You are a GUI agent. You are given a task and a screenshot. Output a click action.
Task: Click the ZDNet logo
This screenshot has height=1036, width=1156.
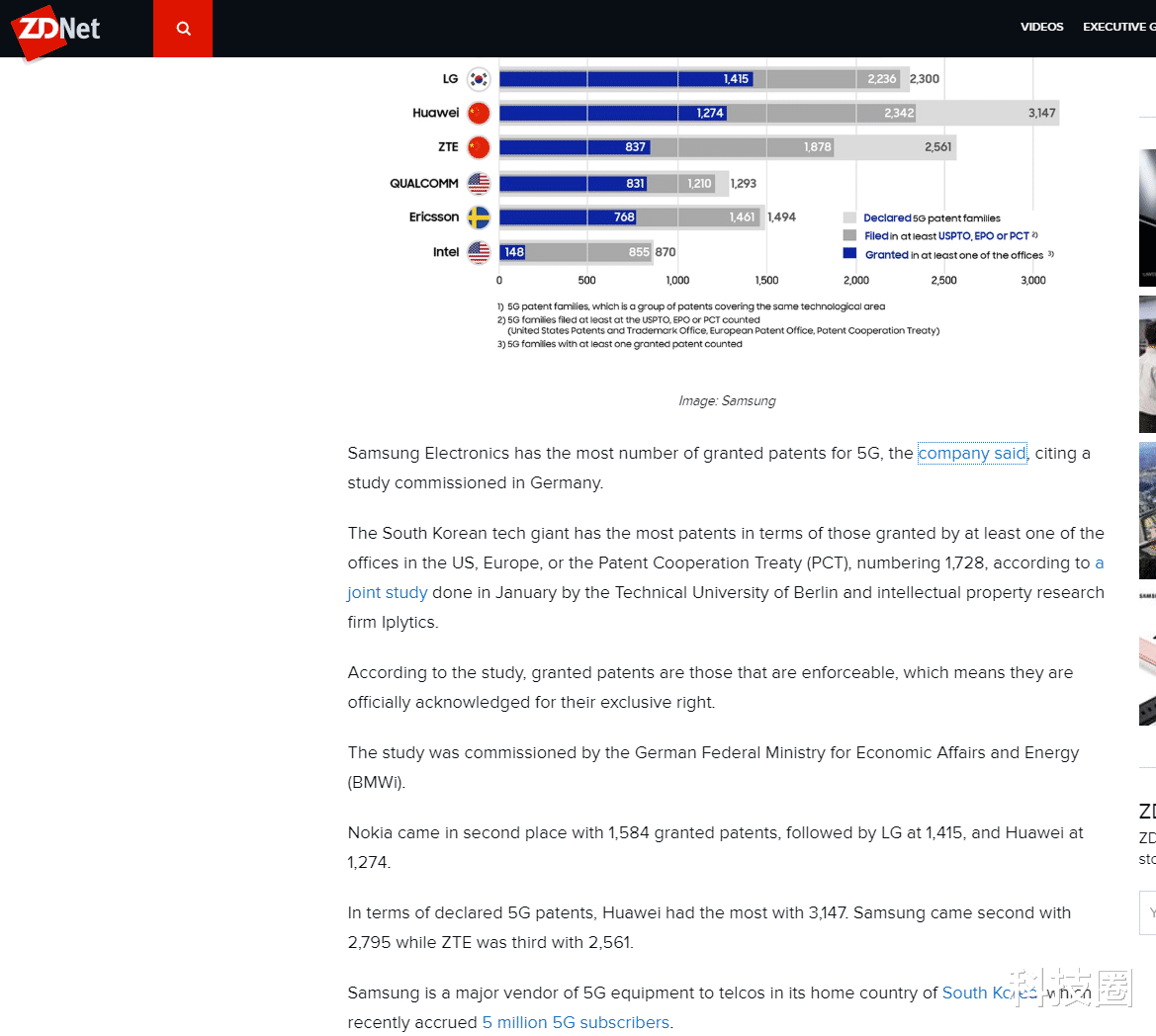click(56, 31)
